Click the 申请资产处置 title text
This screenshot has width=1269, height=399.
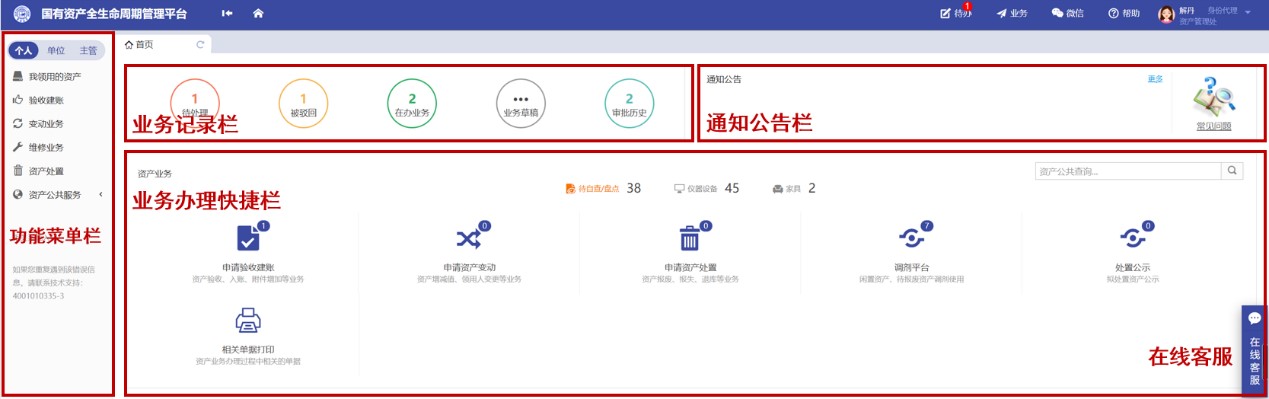(690, 268)
